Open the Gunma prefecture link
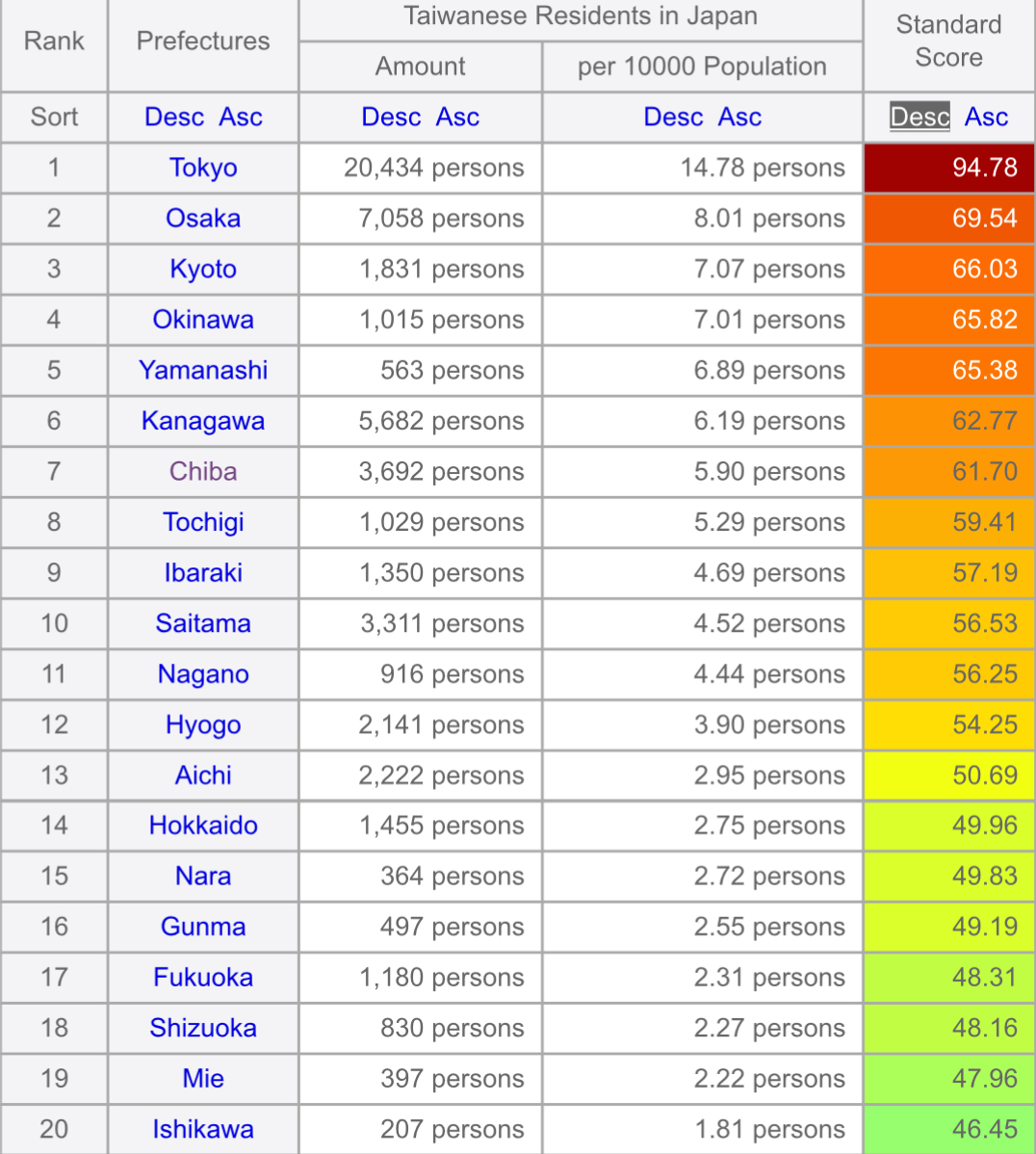This screenshot has width=1036, height=1154. 203,928
